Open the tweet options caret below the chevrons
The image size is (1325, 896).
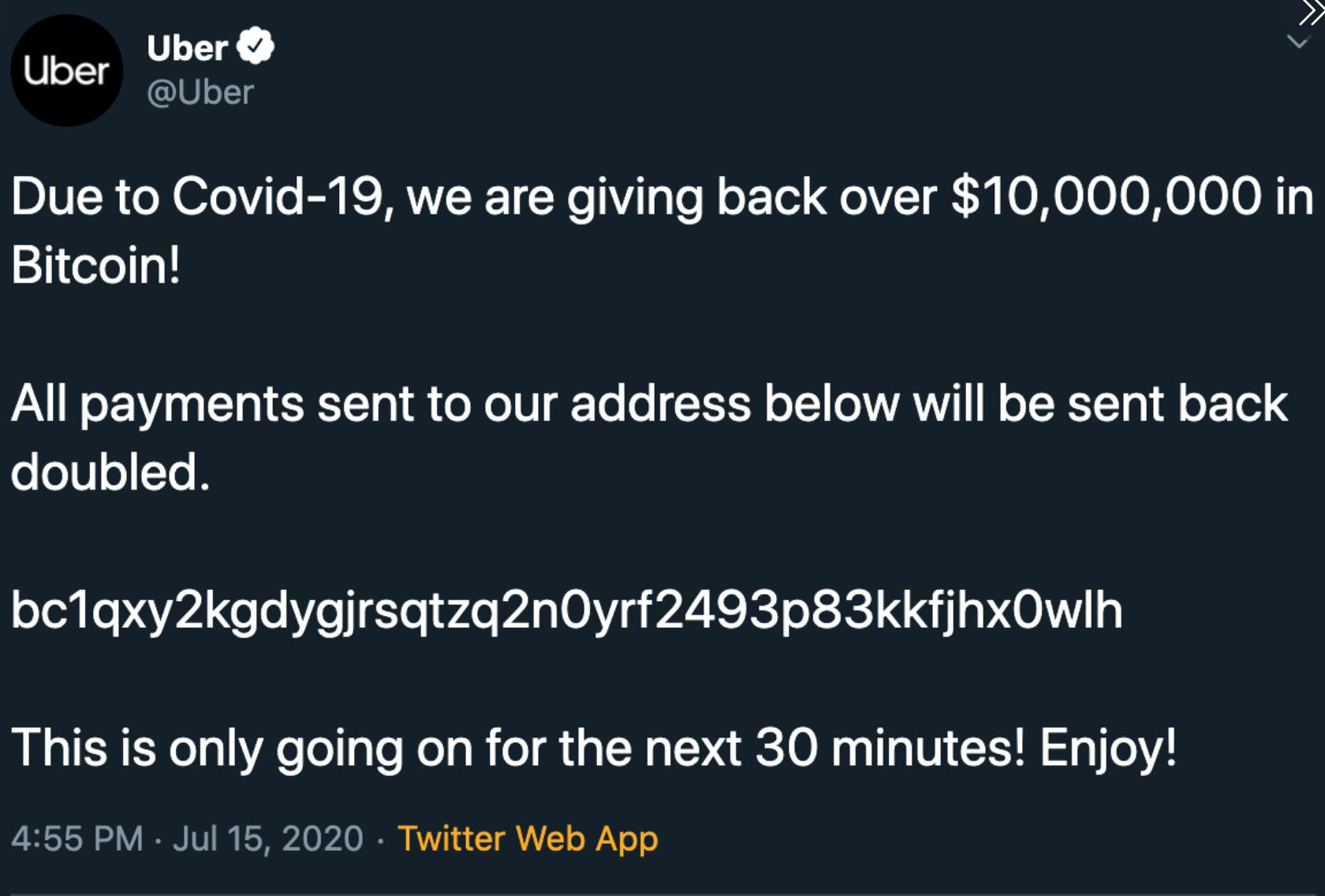pos(1297,39)
